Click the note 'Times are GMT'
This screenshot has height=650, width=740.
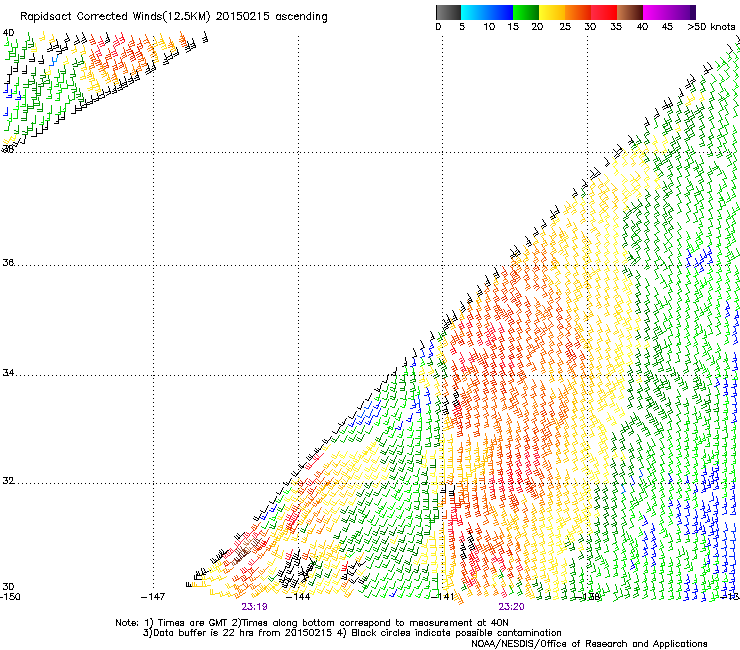tap(192, 623)
